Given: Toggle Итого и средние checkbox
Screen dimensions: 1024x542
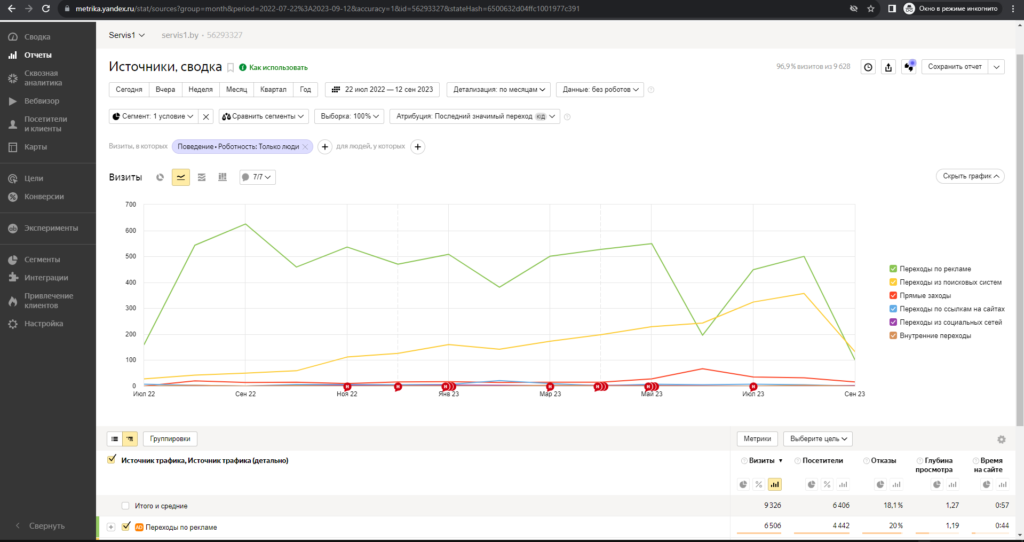Looking at the screenshot, I should pos(125,506).
